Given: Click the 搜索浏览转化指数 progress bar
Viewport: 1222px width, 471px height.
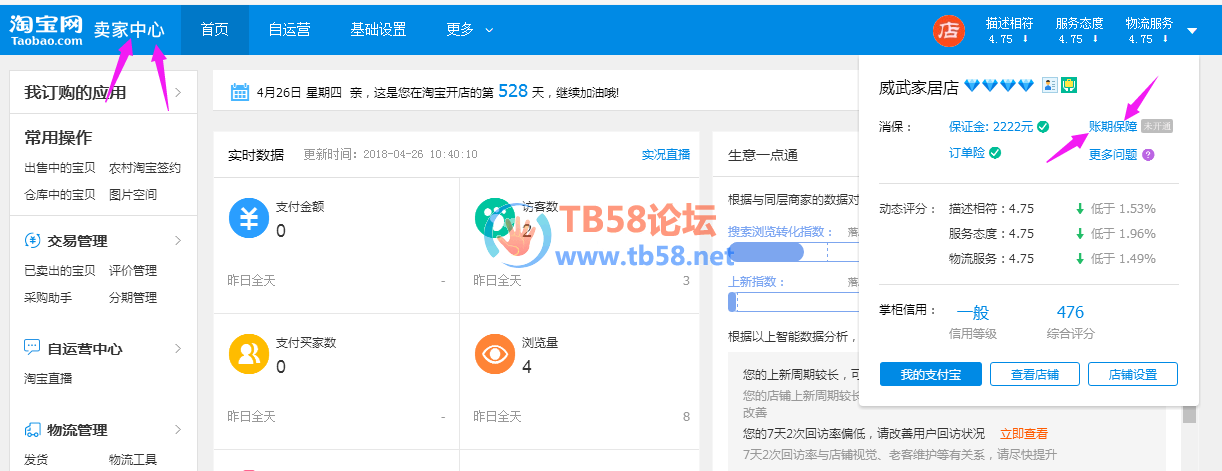Looking at the screenshot, I should pos(793,252).
